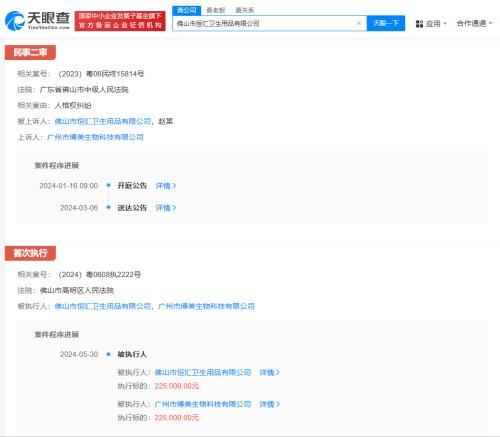Click the 2024-05-30 date

(x=79, y=354)
